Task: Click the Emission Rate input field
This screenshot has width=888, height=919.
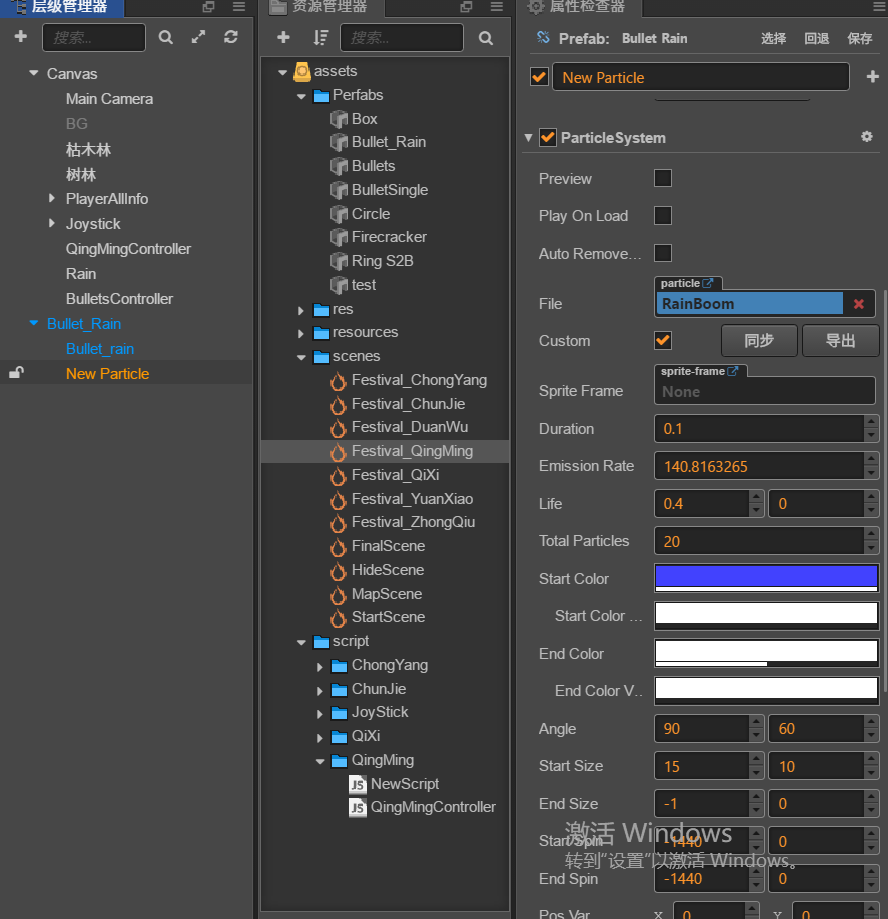Action: click(758, 466)
